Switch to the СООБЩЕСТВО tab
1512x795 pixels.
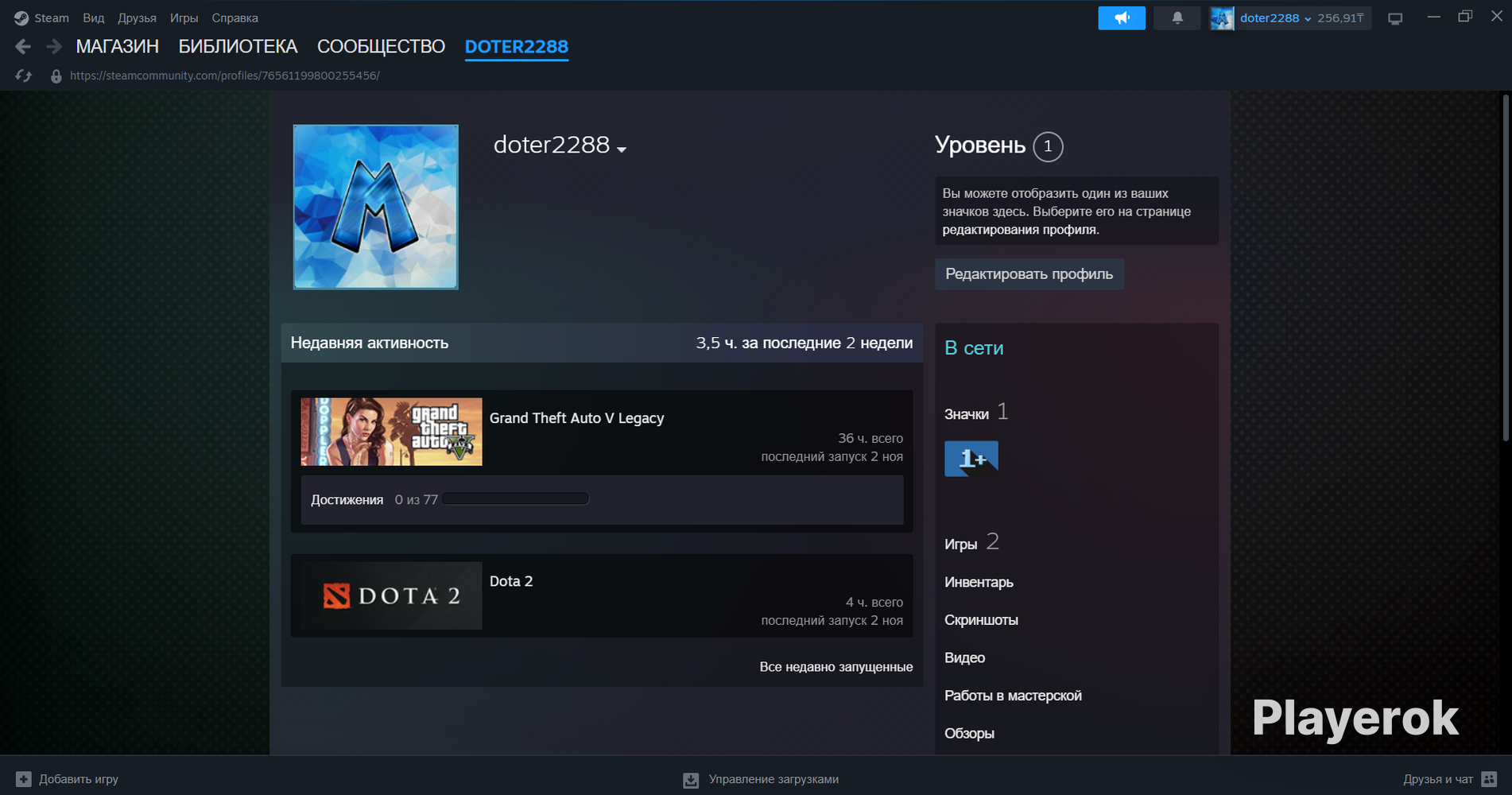coord(381,47)
